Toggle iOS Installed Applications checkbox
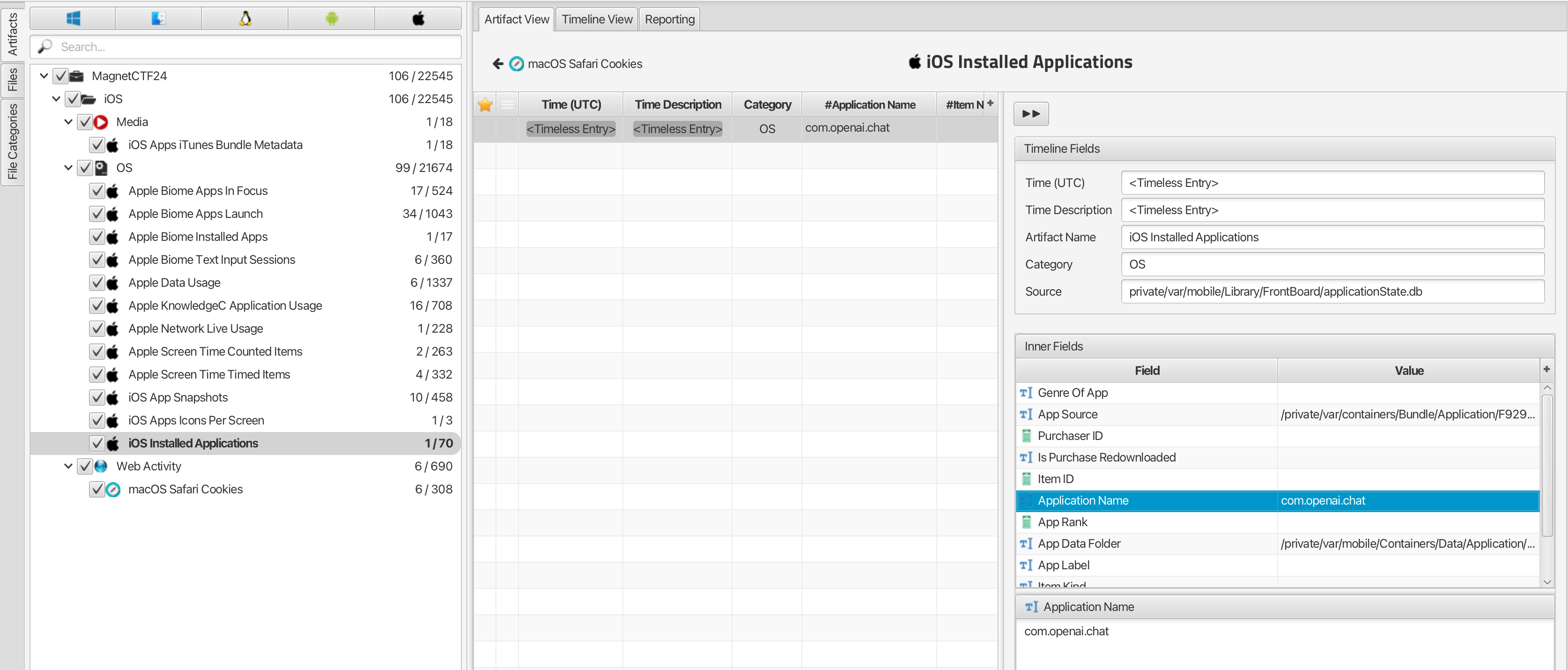This screenshot has height=670, width=1568. pyautogui.click(x=97, y=443)
